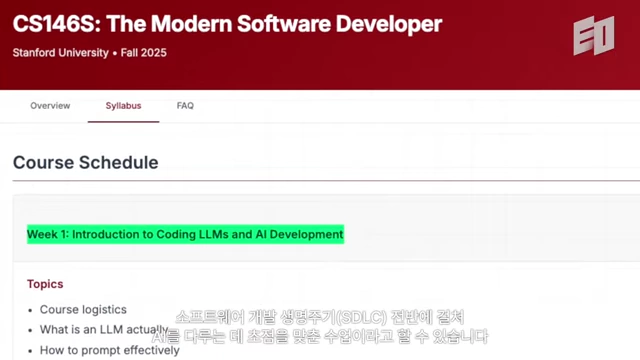Expand Week 1 Introduction to Coding LLMs
The width and height of the screenshot is (640, 360).
(x=185, y=234)
